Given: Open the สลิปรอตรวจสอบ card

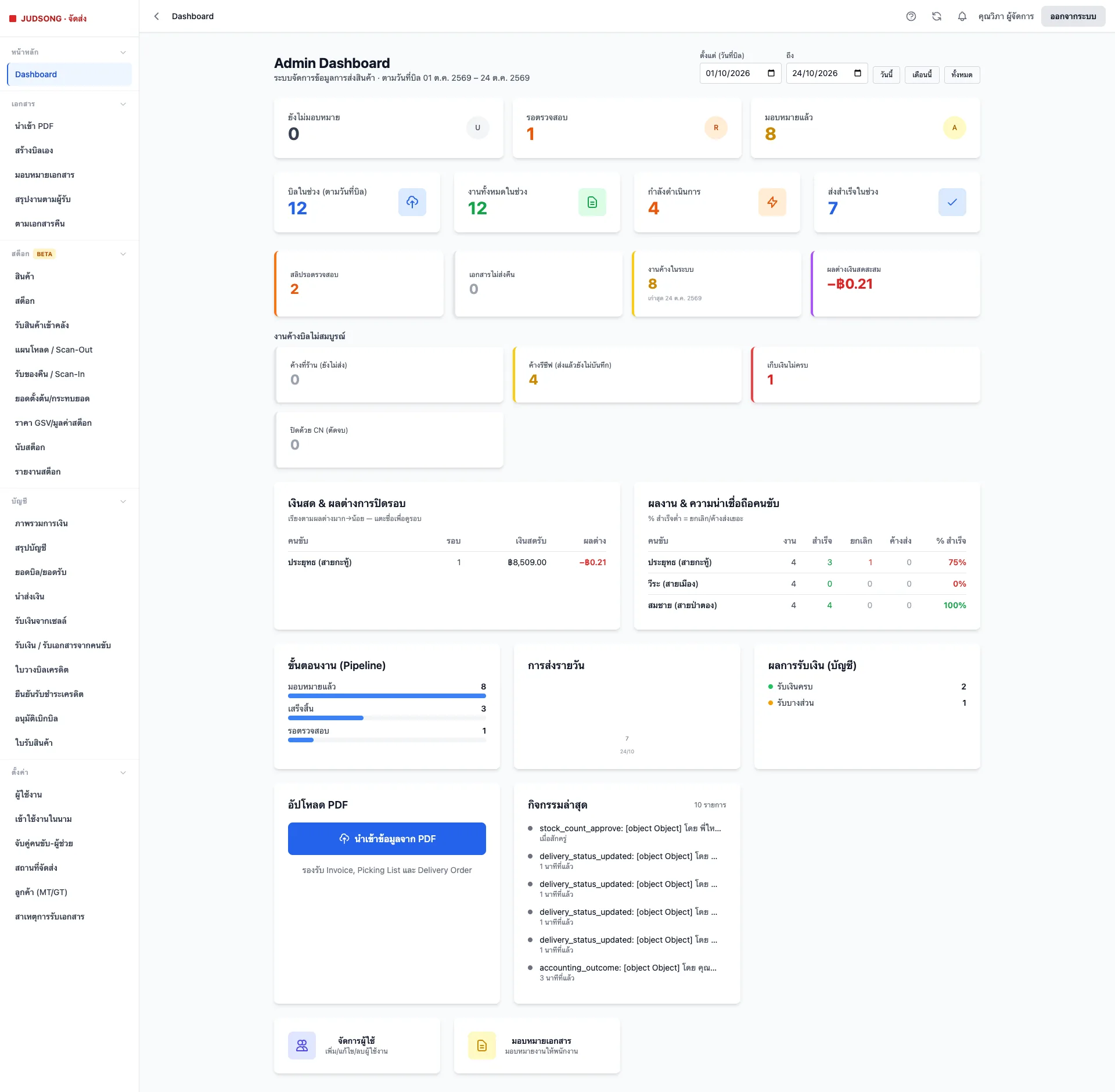Looking at the screenshot, I should click(359, 284).
